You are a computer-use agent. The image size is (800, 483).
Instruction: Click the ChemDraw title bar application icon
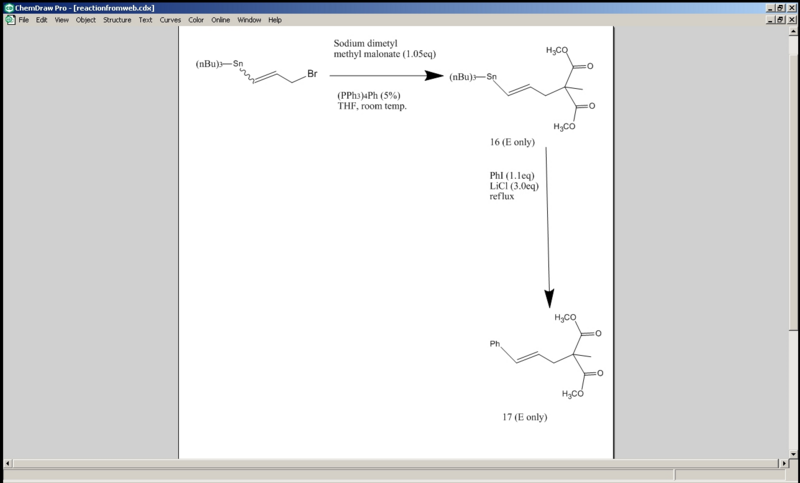9,8
